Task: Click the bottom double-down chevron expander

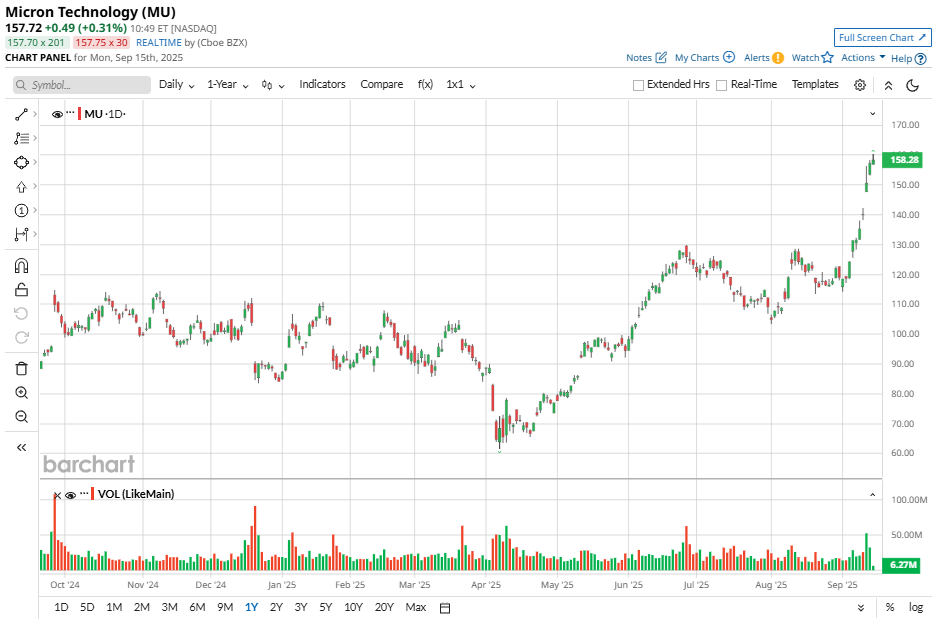Action: point(861,608)
